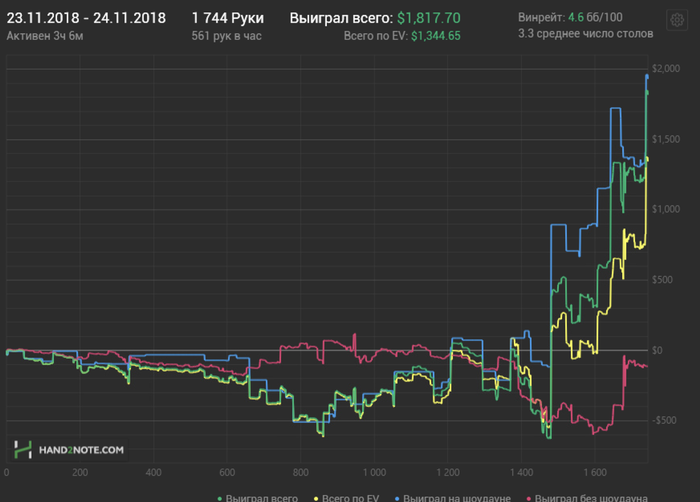700x502 pixels.
Task: Click the $2,000 y-axis label
Action: pos(666,68)
